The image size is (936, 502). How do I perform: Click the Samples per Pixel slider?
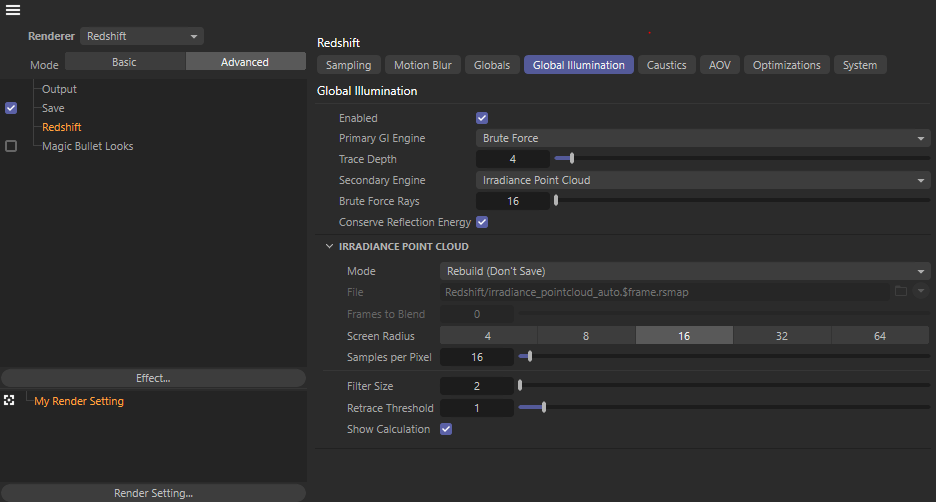click(x=724, y=356)
